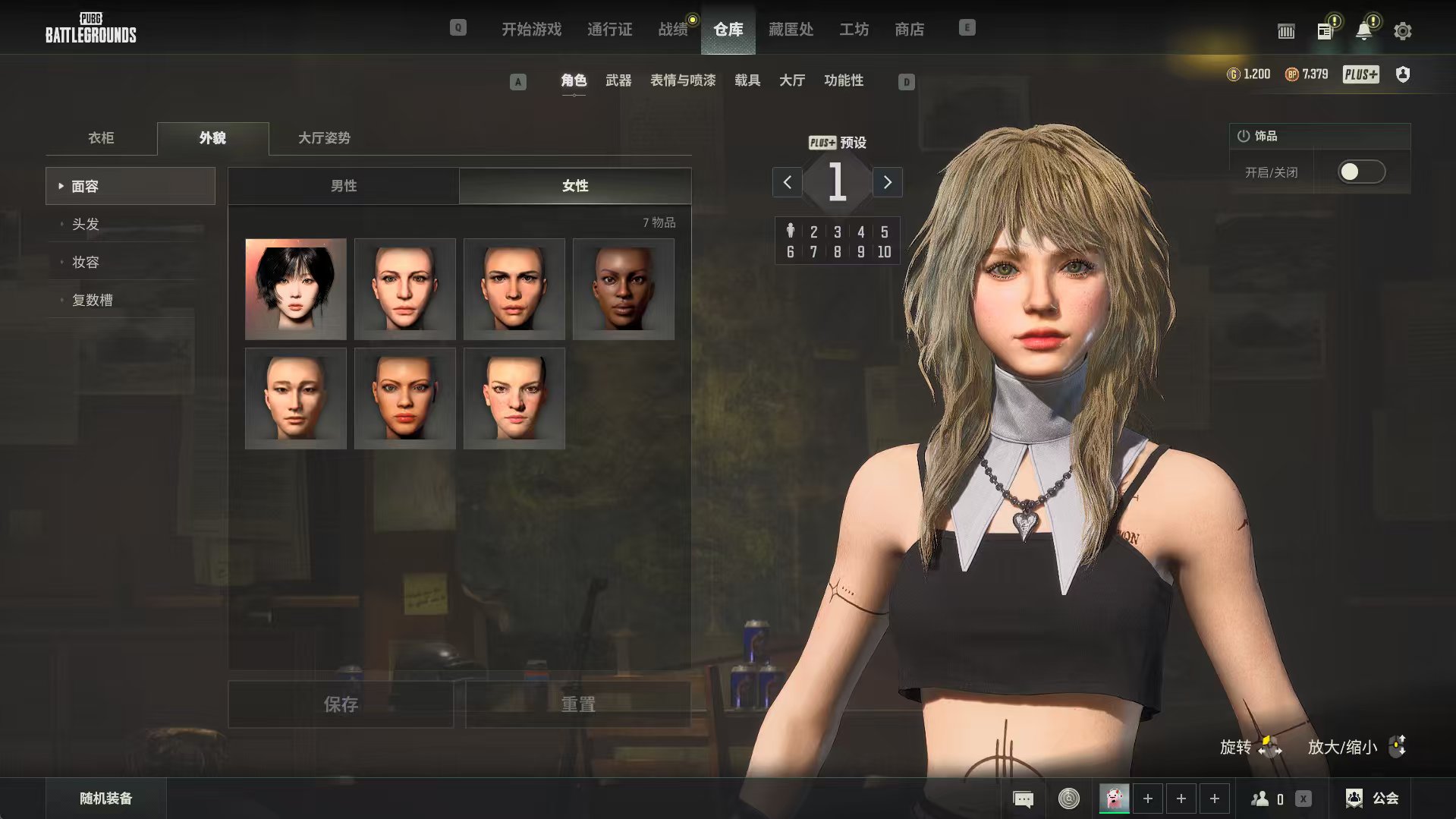Open 开始游戏 in top navigation
The height and width of the screenshot is (819, 1456).
click(531, 30)
